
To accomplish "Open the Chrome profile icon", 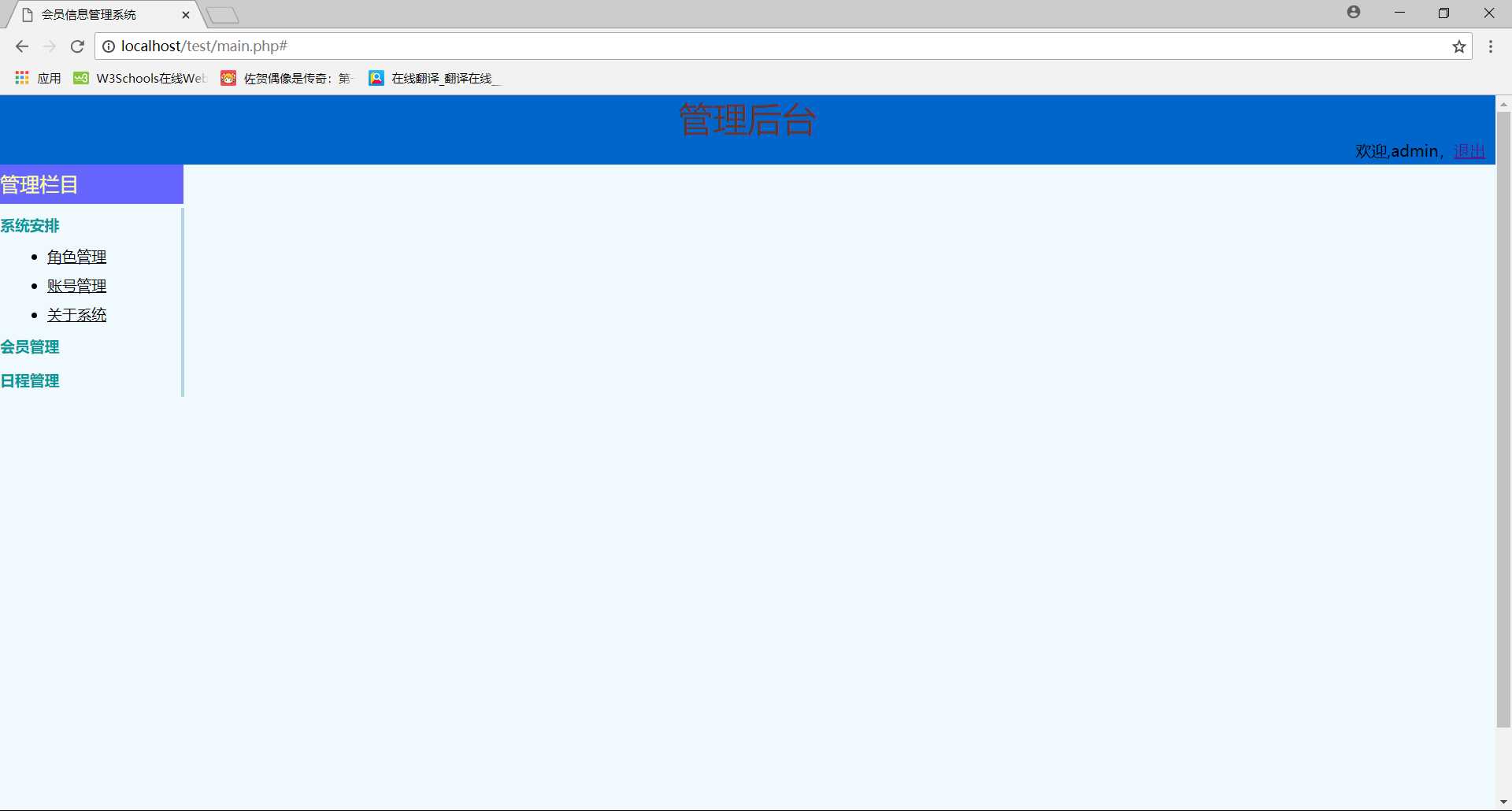I will 1354,12.
